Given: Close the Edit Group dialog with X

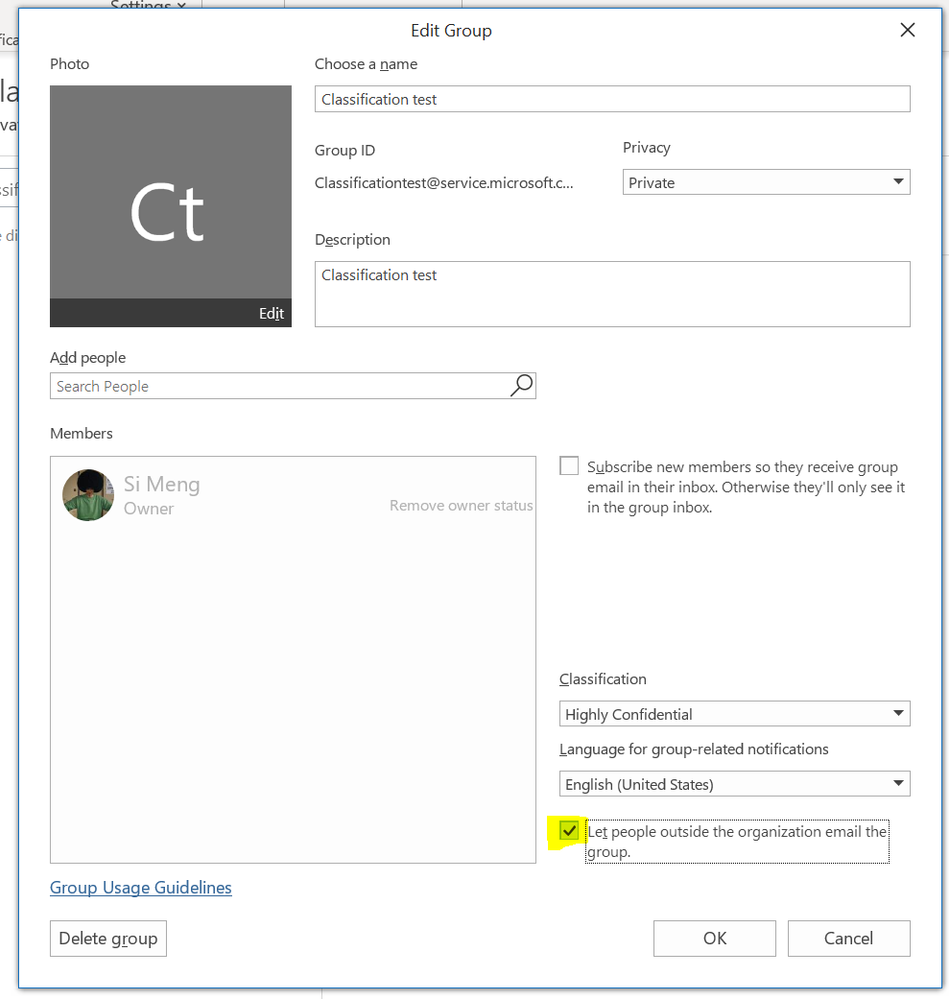Looking at the screenshot, I should pos(907,30).
